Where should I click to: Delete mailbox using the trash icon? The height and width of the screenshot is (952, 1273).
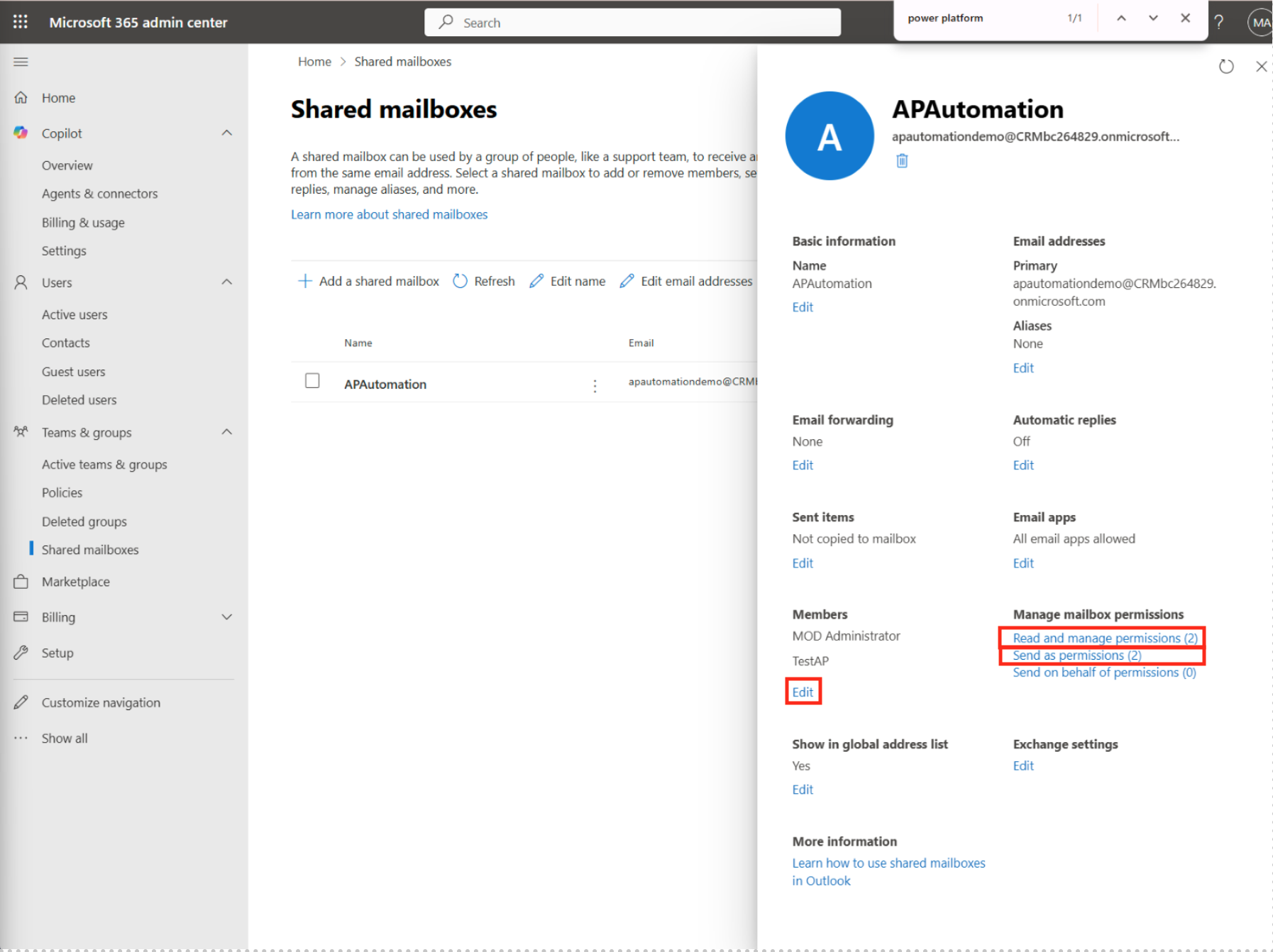click(x=902, y=161)
